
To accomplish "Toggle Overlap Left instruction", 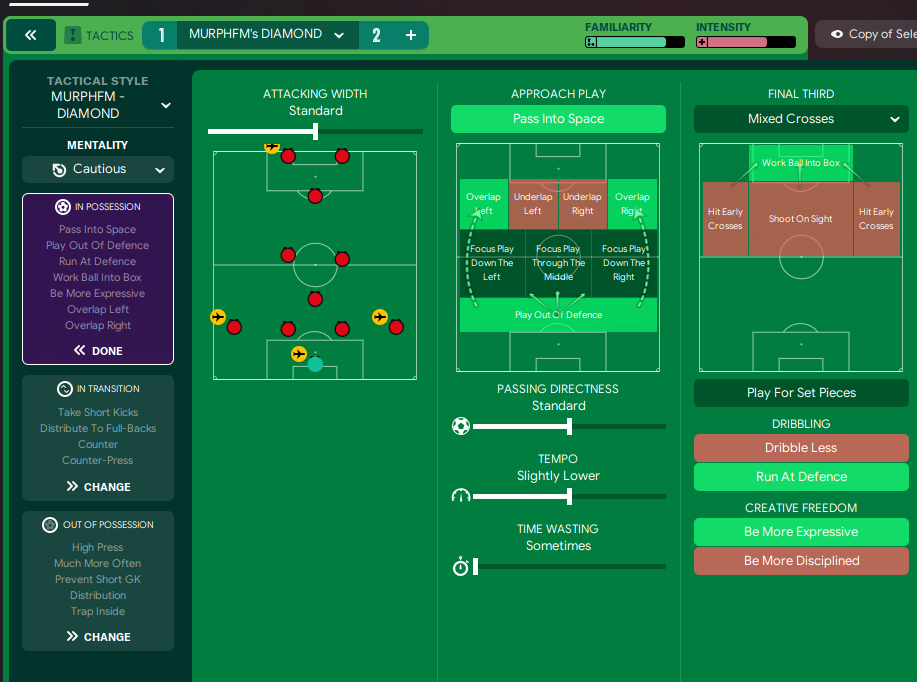I will pyautogui.click(x=484, y=204).
